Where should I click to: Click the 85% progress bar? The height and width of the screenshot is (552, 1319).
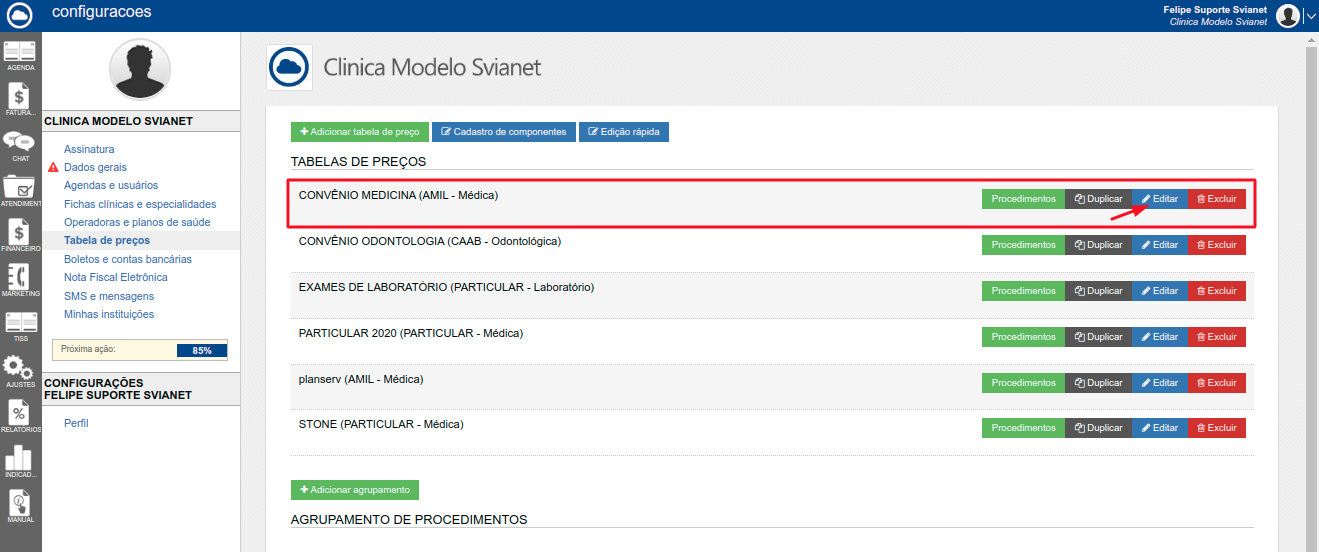coord(201,350)
